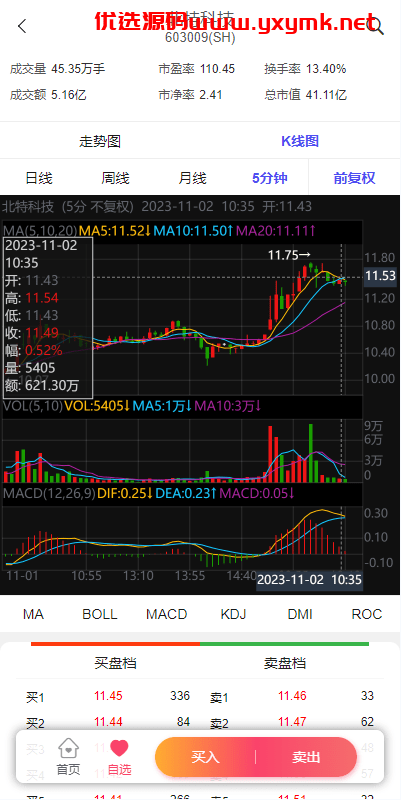Click the MA20:11.11 label on chart
401x800 pixels.
[275, 231]
